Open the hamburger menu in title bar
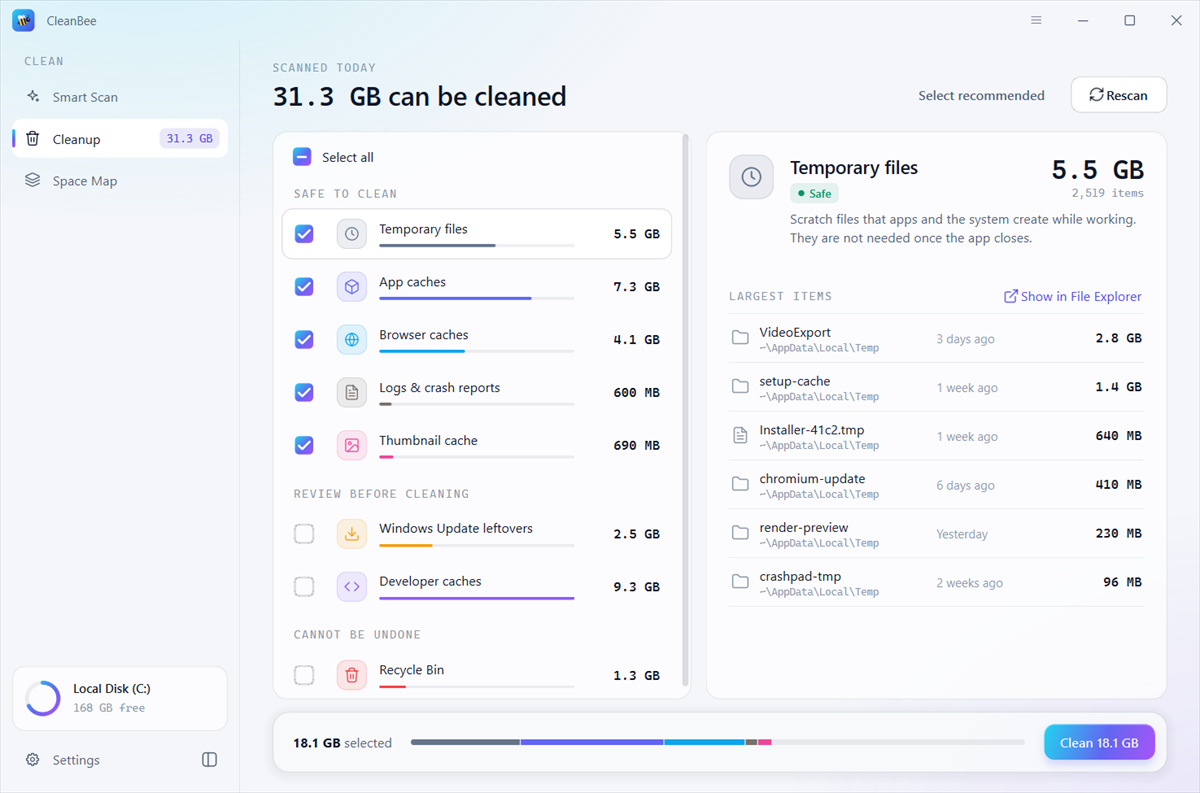The image size is (1200, 793). (1036, 20)
